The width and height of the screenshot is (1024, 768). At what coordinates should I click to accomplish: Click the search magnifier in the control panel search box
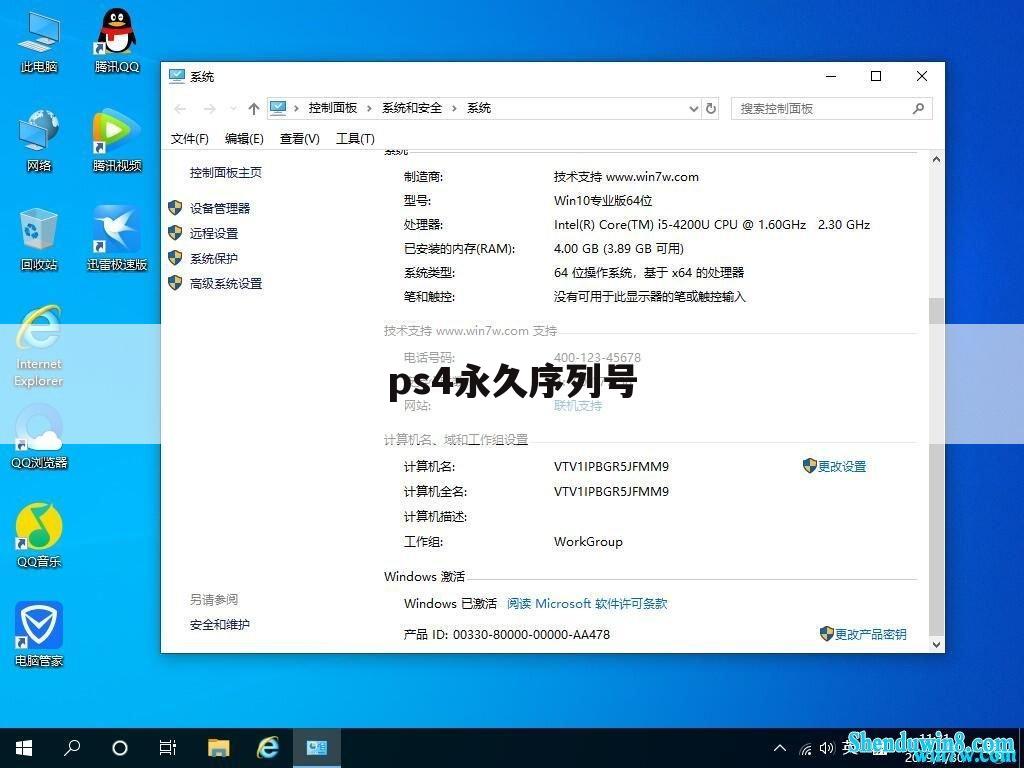[x=918, y=108]
